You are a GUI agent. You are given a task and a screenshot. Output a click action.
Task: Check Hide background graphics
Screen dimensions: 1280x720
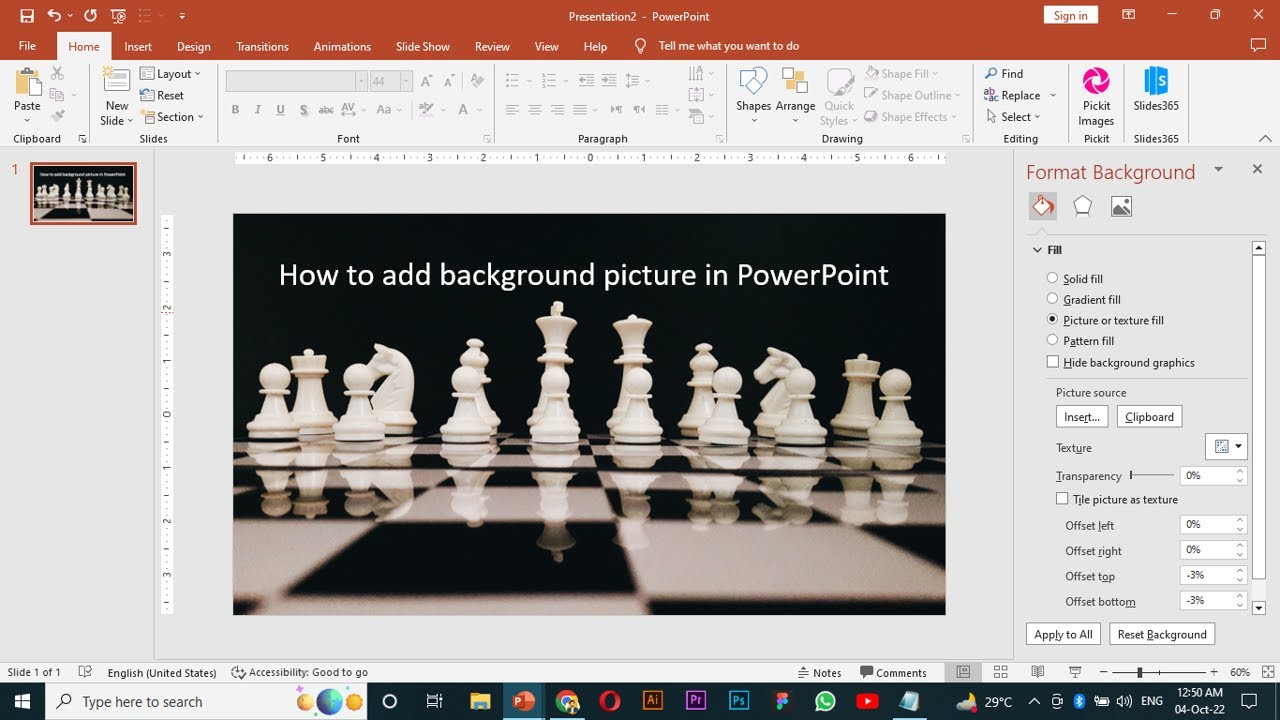coord(1052,362)
